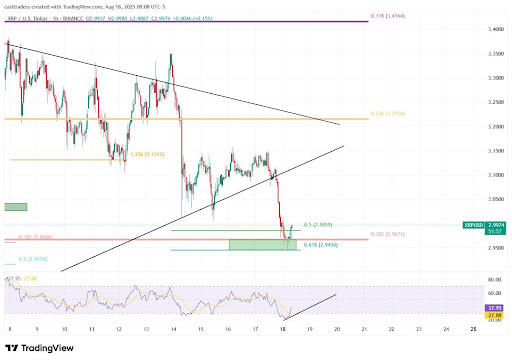
Task: Click the 0.618 (2.9450) Fibonacci label
Action: [x=321, y=245]
